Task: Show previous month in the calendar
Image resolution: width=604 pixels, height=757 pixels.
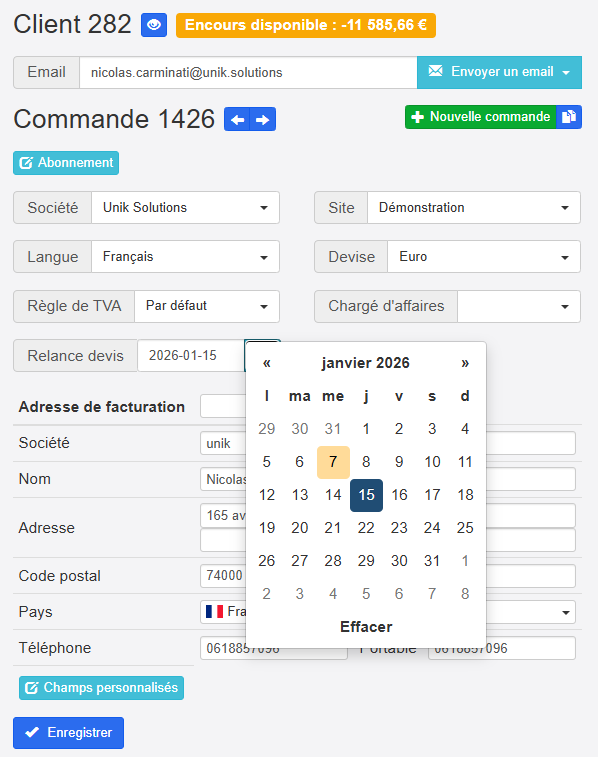Action: tap(267, 363)
